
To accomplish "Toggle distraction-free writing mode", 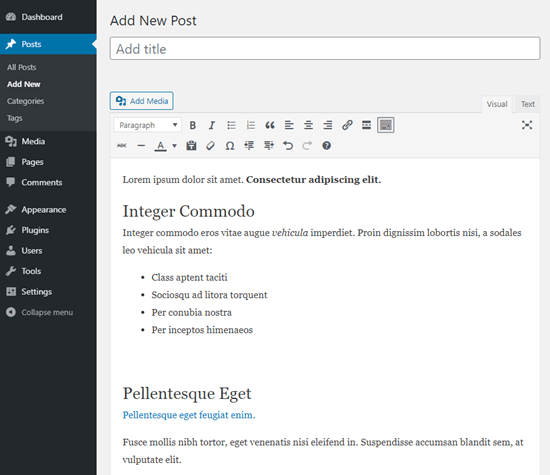I will click(x=526, y=125).
